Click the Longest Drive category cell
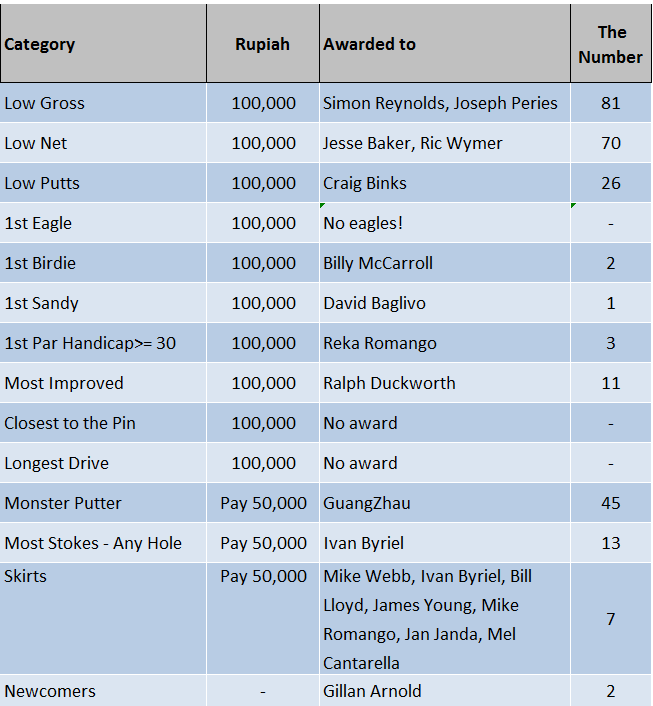 (57, 463)
